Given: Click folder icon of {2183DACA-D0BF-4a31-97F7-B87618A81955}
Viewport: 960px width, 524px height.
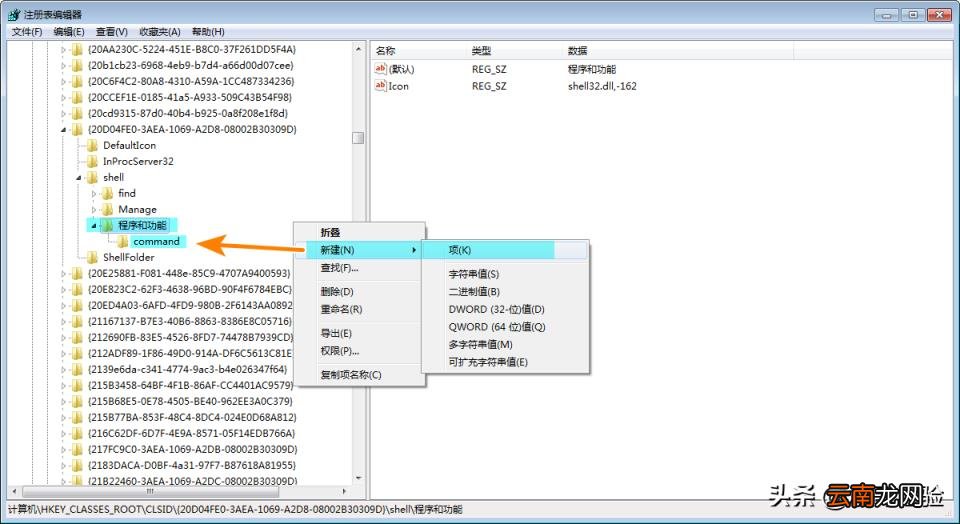Looking at the screenshot, I should 77,465.
